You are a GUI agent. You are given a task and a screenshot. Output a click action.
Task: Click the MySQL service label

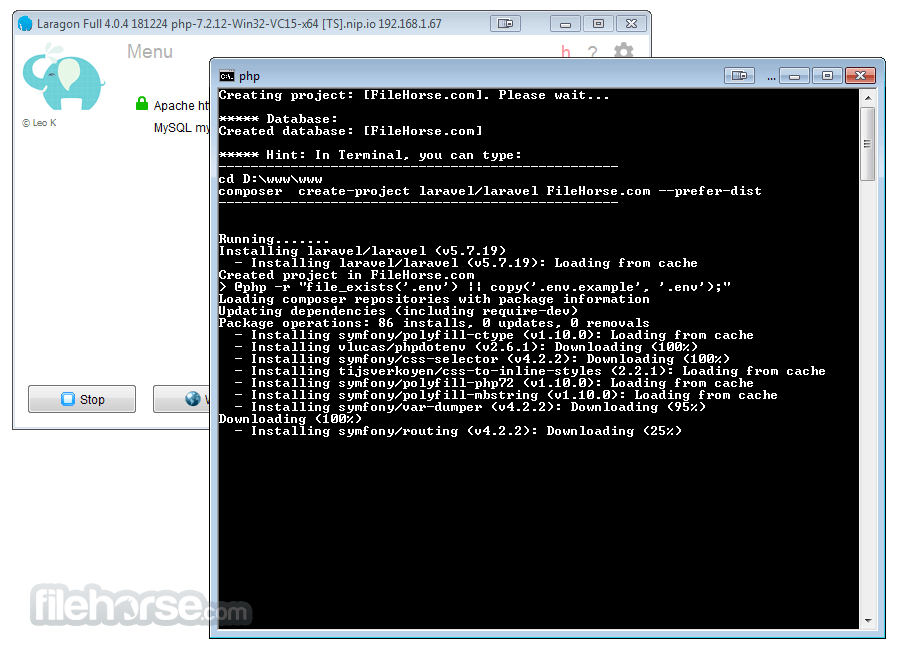pos(181,128)
